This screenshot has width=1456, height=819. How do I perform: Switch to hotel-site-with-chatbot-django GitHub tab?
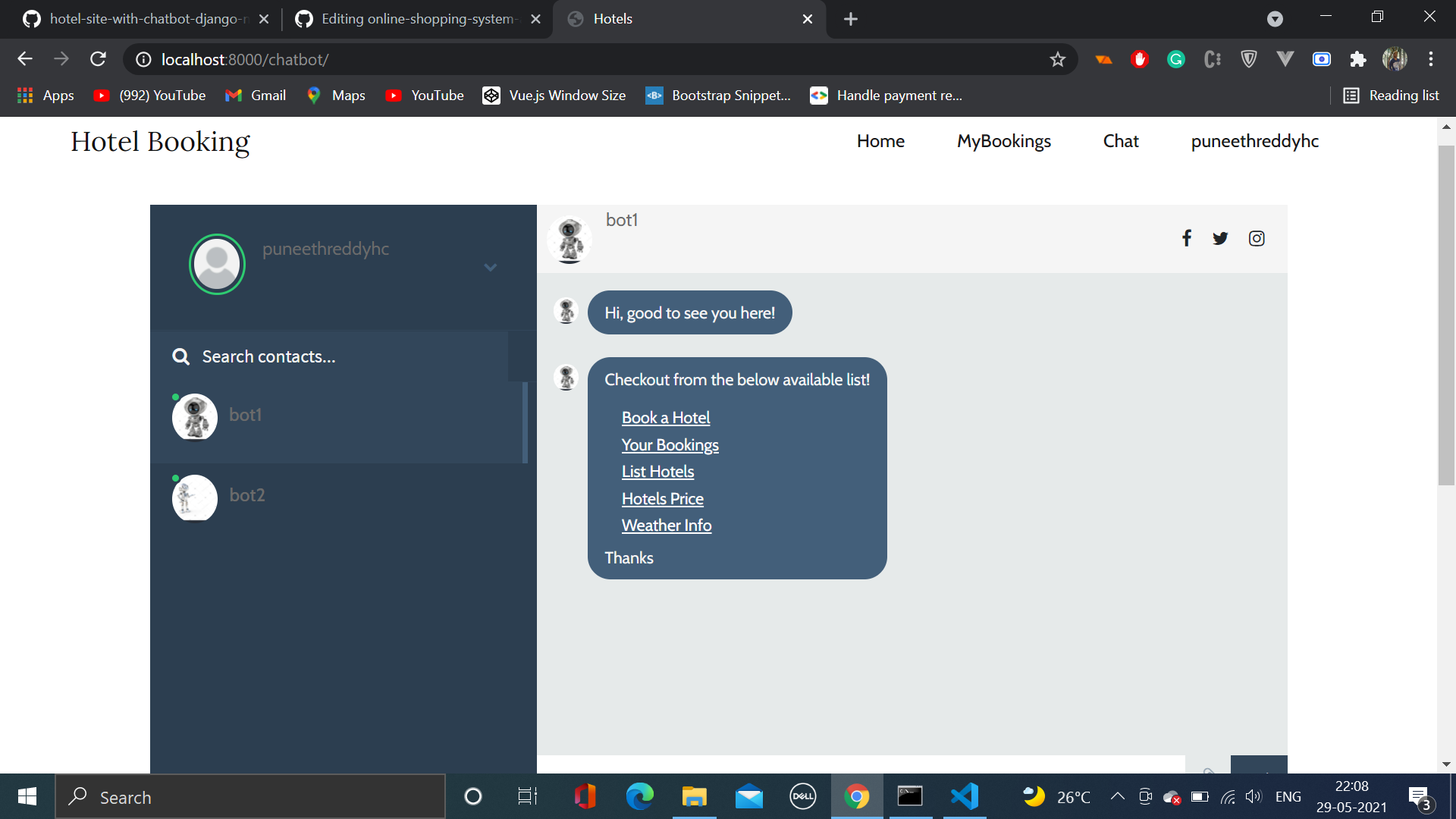tap(146, 19)
